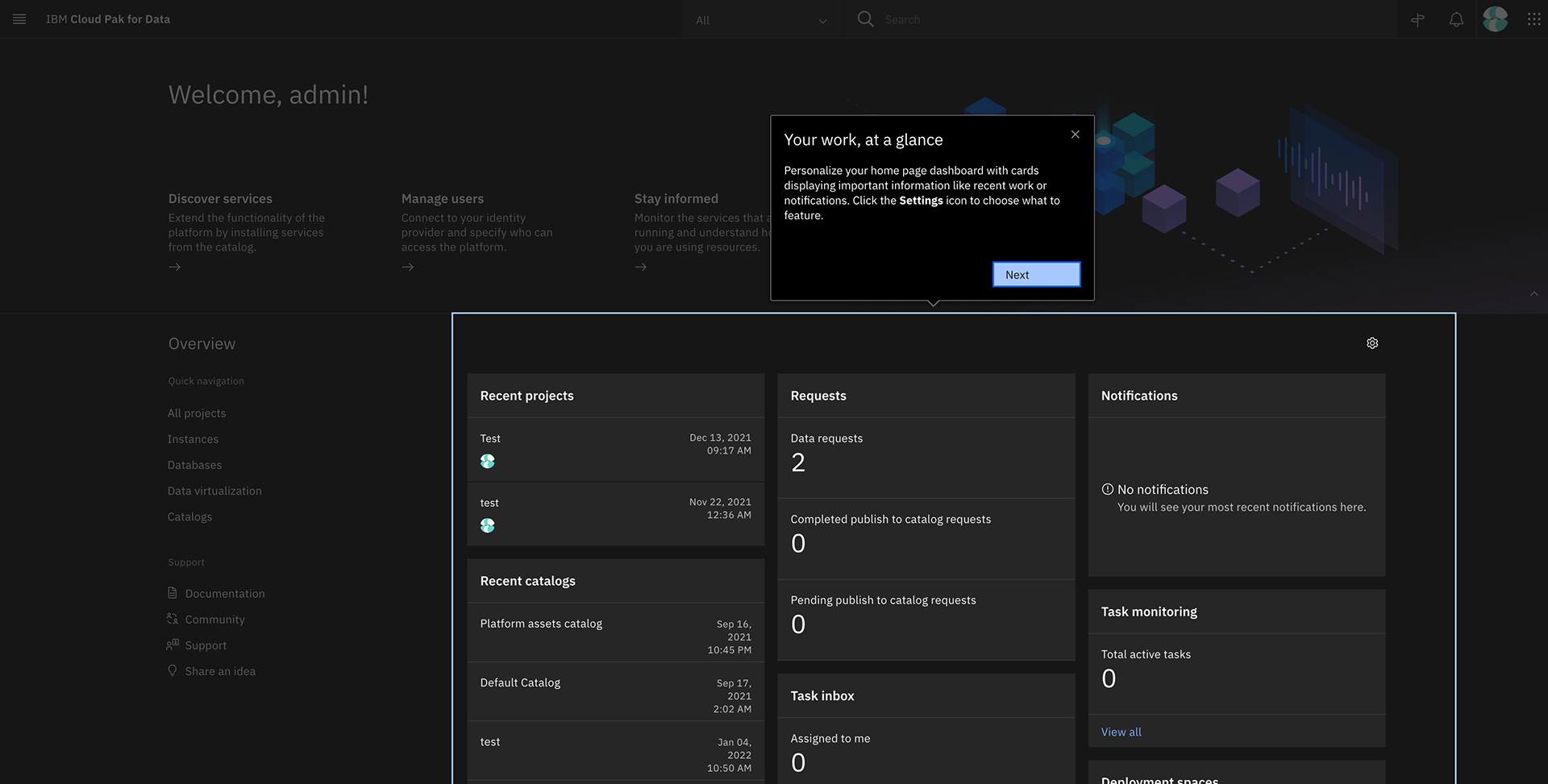Click the tour signpost icon in header
1548x784 pixels.
click(1417, 19)
